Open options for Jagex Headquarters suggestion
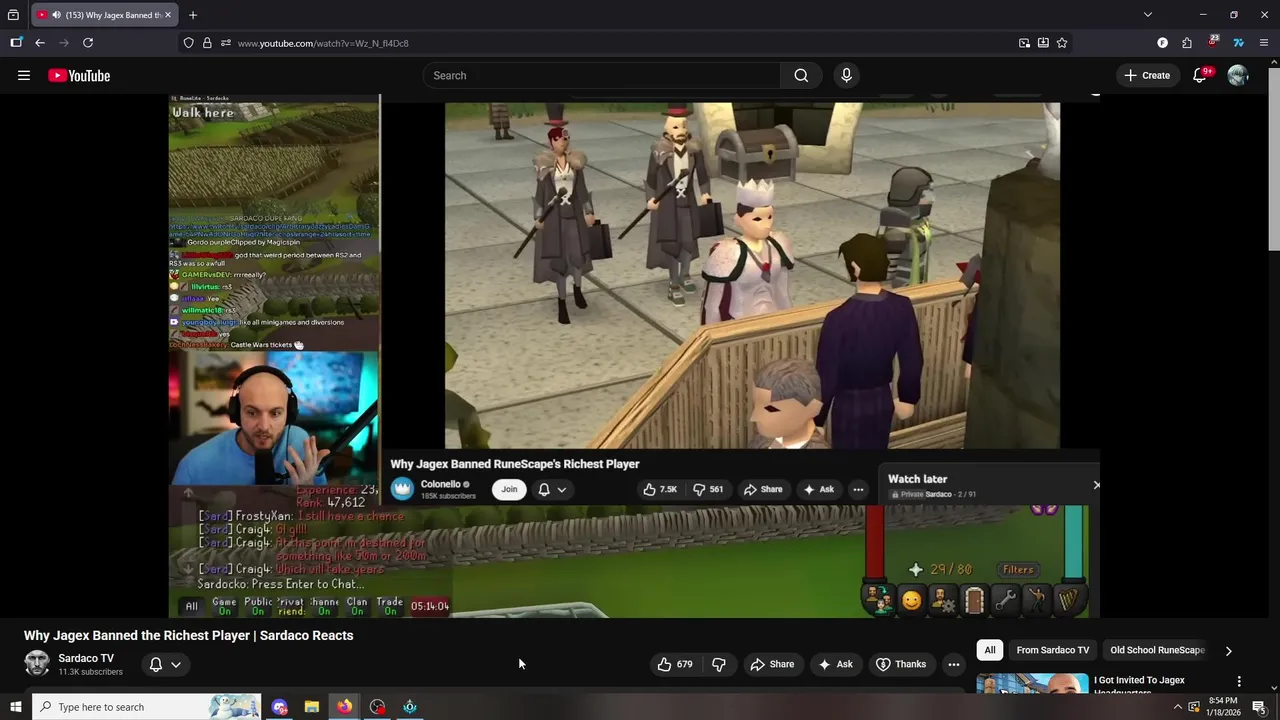The image size is (1280, 720). tap(1239, 681)
